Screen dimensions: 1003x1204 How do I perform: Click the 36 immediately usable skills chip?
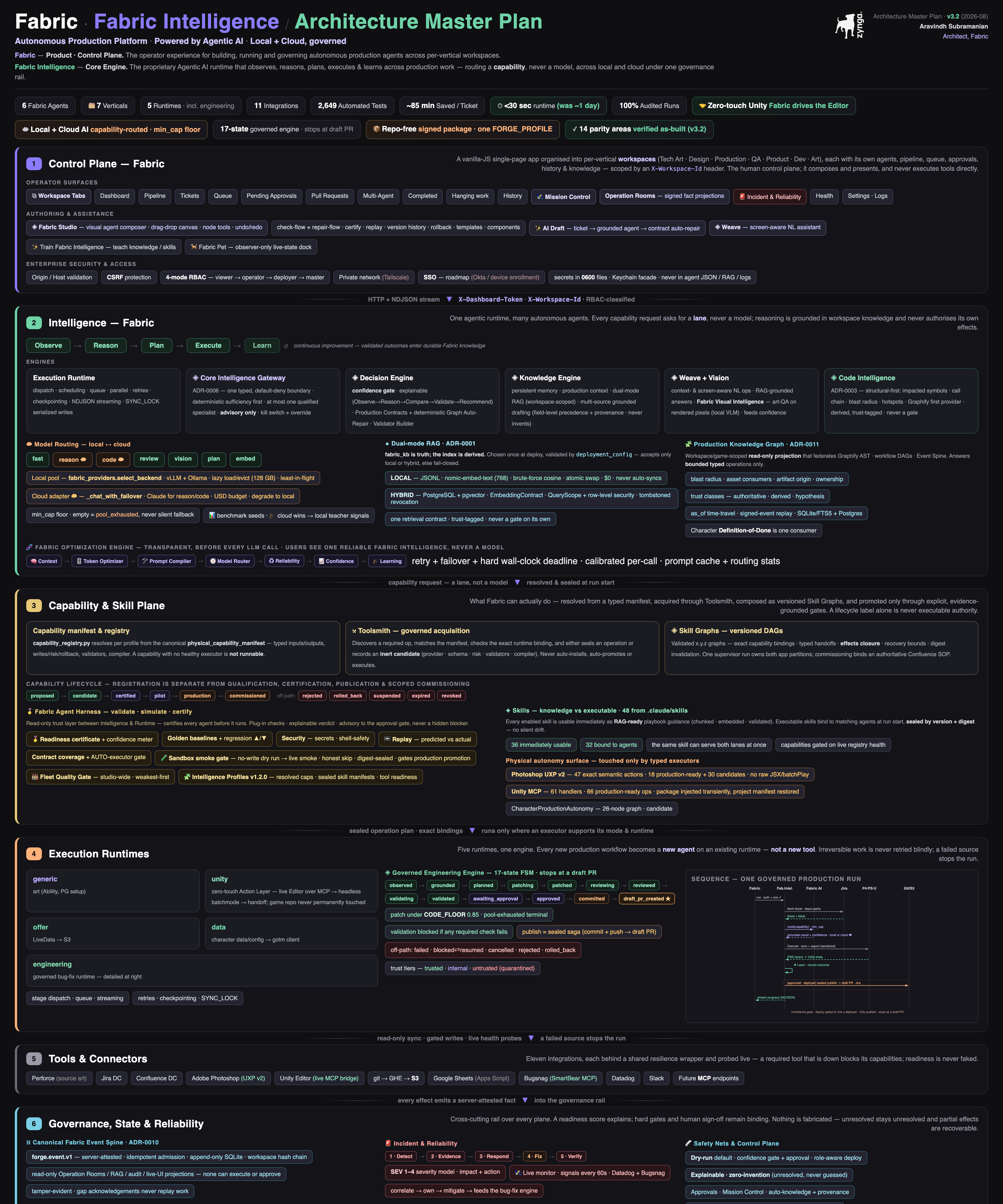(x=541, y=745)
